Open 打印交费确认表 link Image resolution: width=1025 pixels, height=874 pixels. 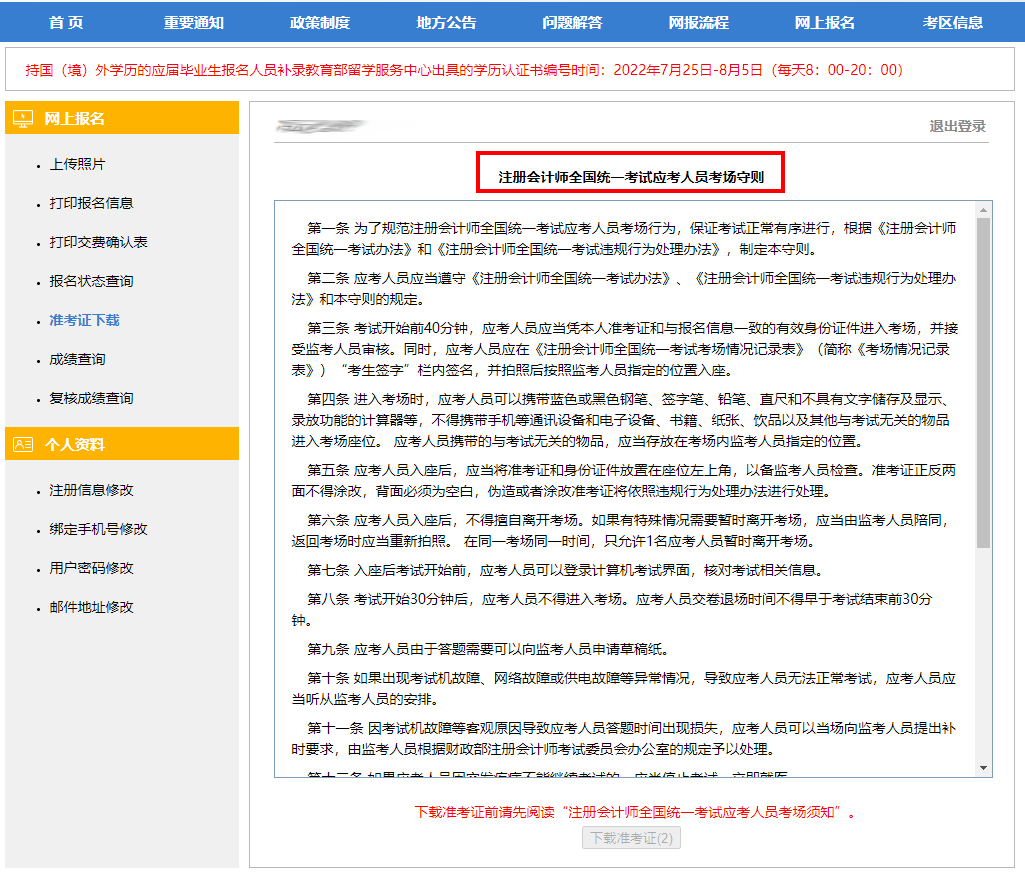click(98, 242)
